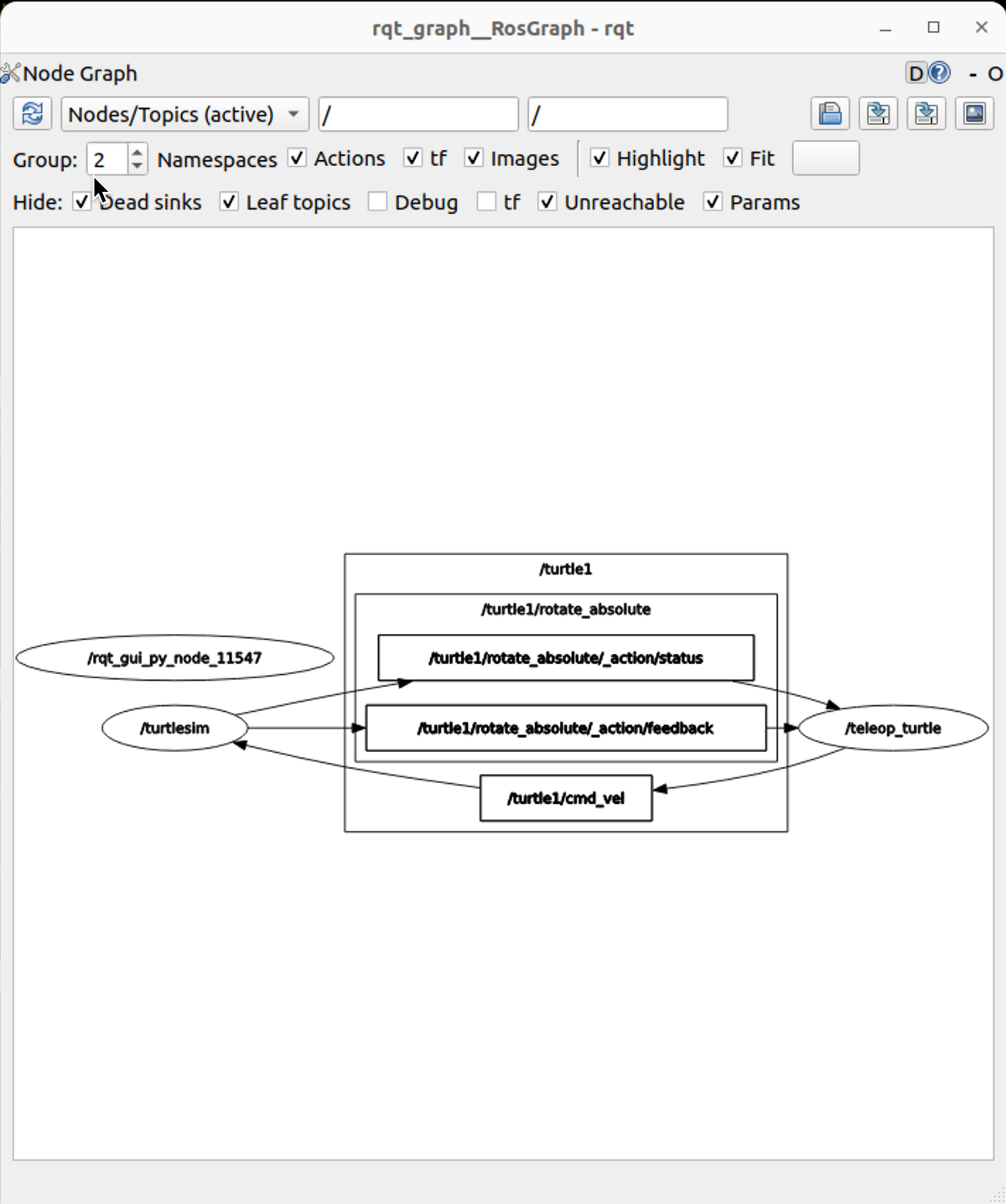Image resolution: width=1006 pixels, height=1204 pixels.
Task: Click the save as image icon
Action: [974, 114]
